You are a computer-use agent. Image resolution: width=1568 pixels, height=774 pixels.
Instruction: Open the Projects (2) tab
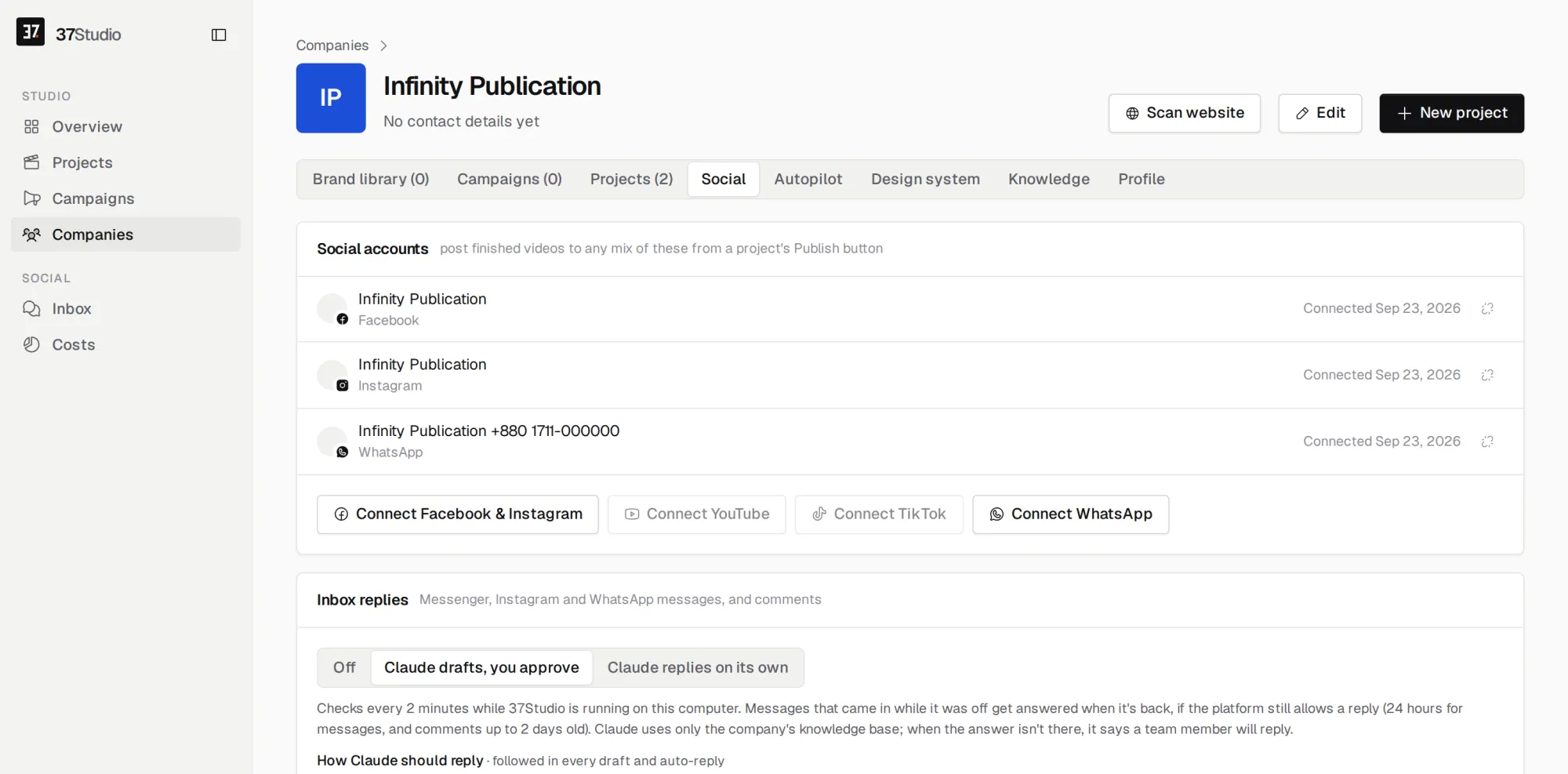pos(632,180)
